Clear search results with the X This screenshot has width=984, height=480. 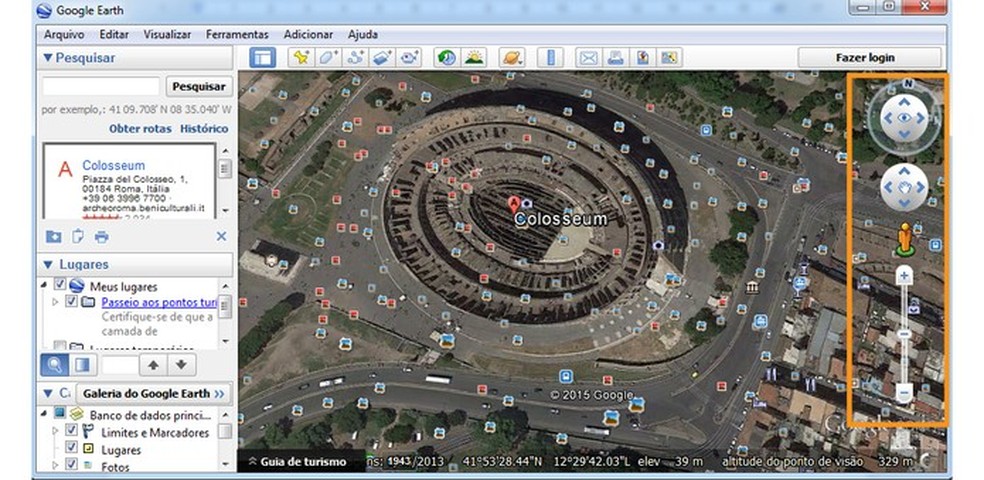[221, 237]
